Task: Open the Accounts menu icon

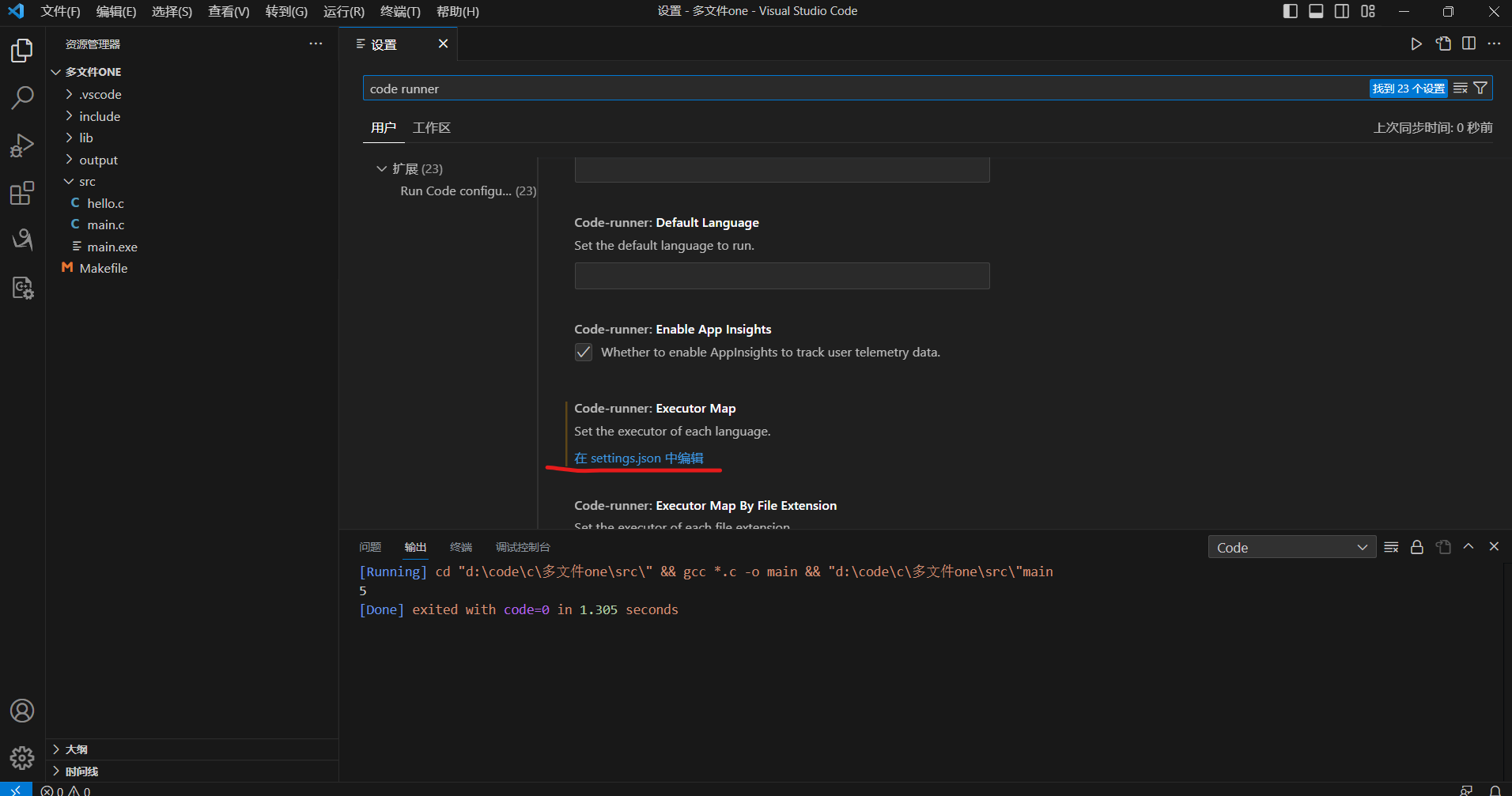Action: [x=22, y=711]
